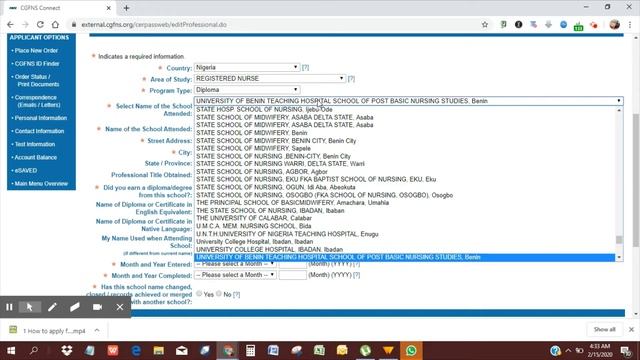The width and height of the screenshot is (640, 360).
Task: Open Area of Study dropdown
Action: point(270,78)
